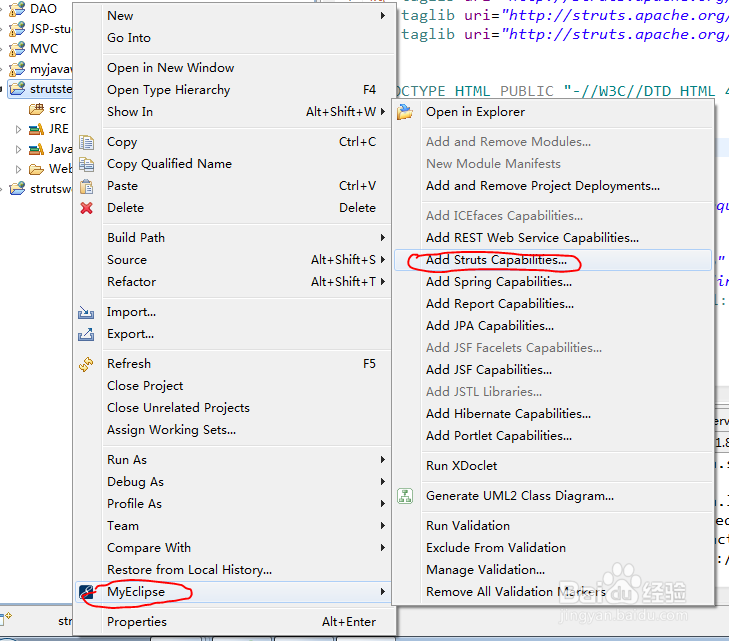Click the MyEclipse menu icon
This screenshot has width=729, height=641.
click(87, 592)
